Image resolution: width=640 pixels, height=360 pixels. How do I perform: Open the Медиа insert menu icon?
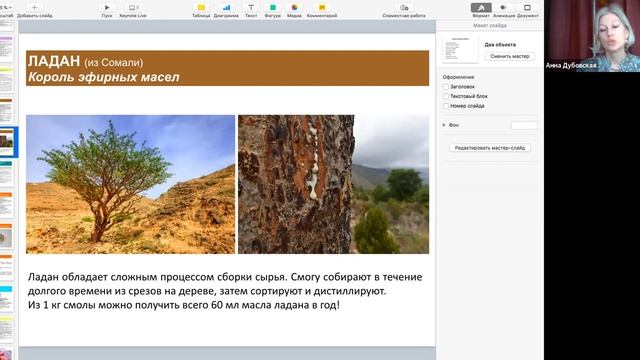[x=294, y=7]
